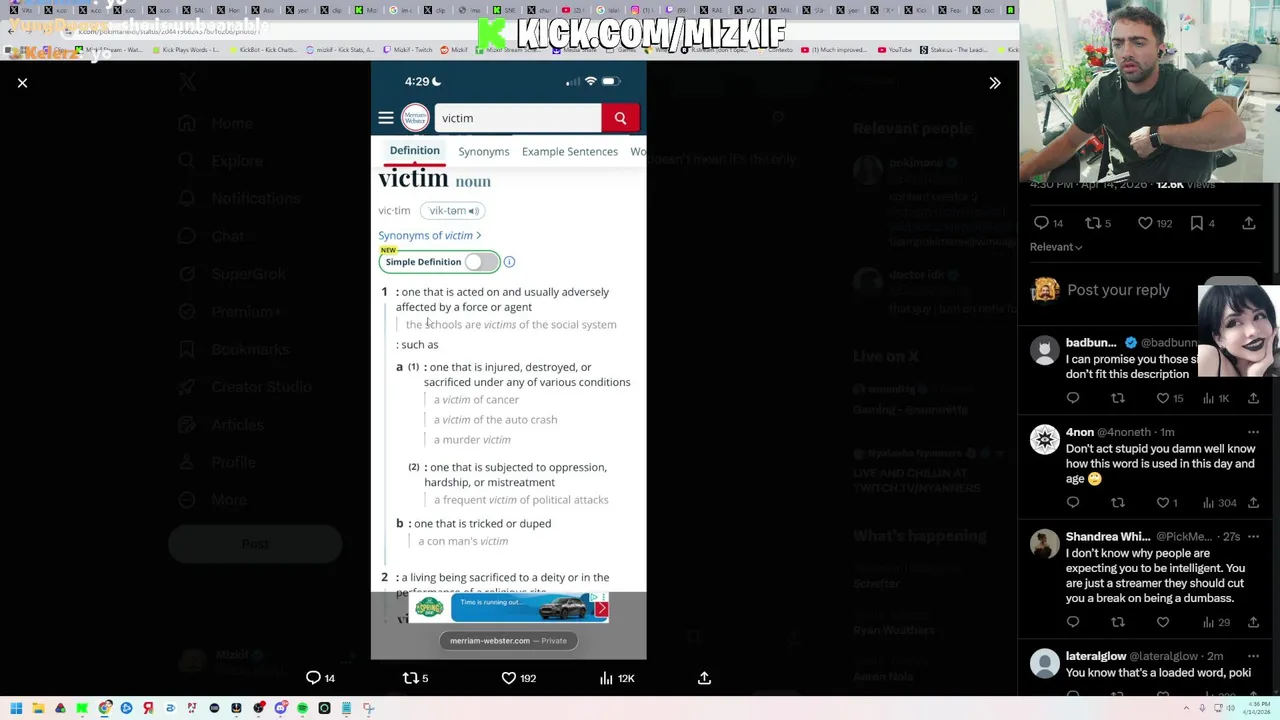Bookmark the post using the icon showing 4
1280x720 pixels.
click(1202, 223)
